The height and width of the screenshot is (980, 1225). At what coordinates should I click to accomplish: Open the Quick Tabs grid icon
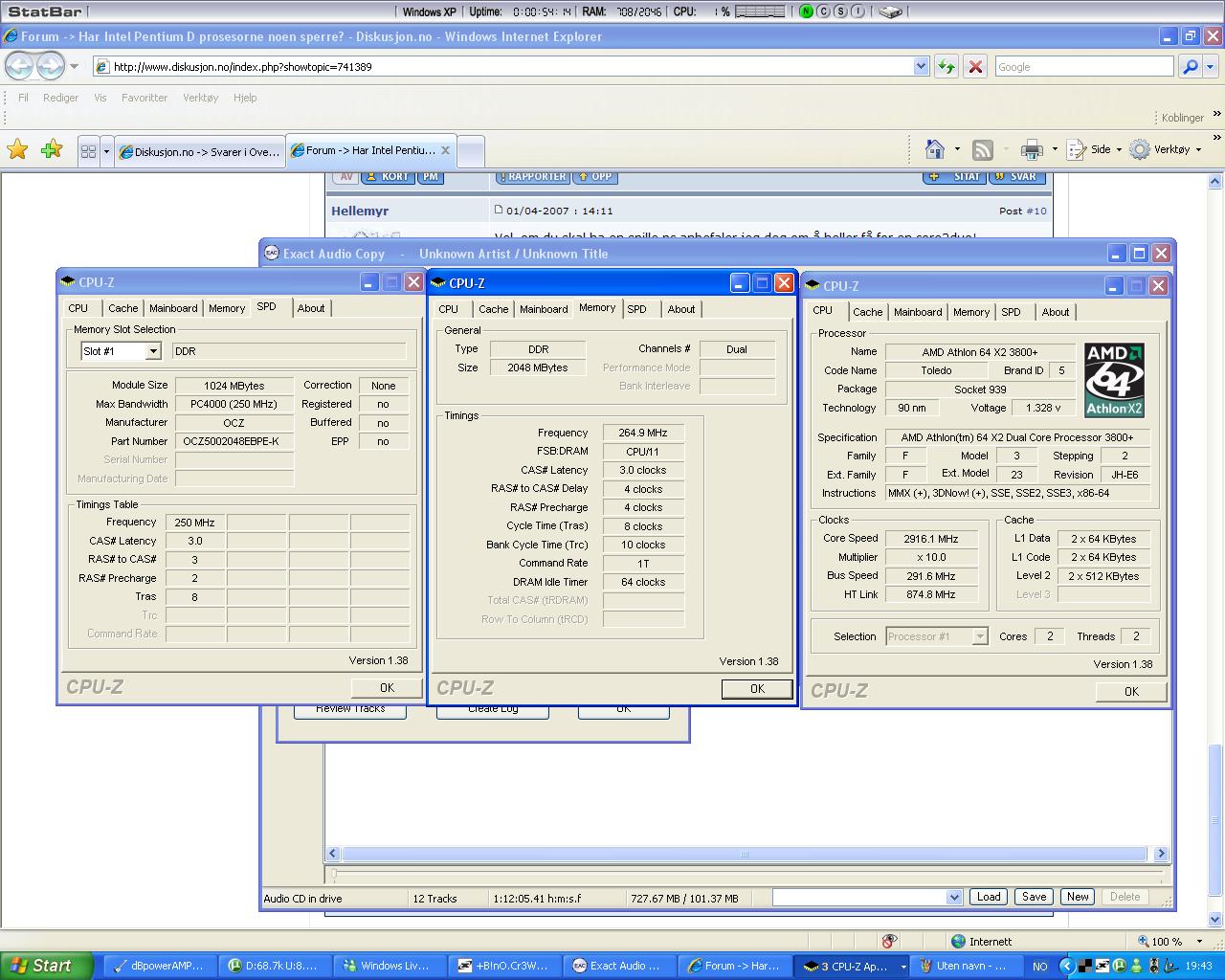tap(88, 151)
